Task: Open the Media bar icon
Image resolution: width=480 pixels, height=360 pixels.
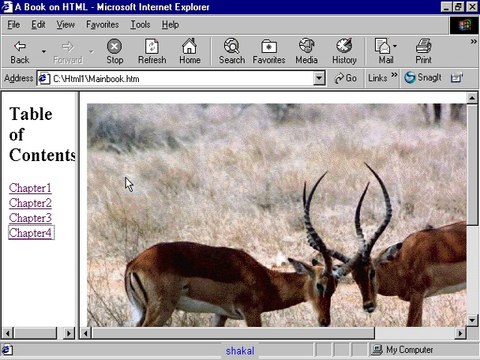Action: pos(306,52)
